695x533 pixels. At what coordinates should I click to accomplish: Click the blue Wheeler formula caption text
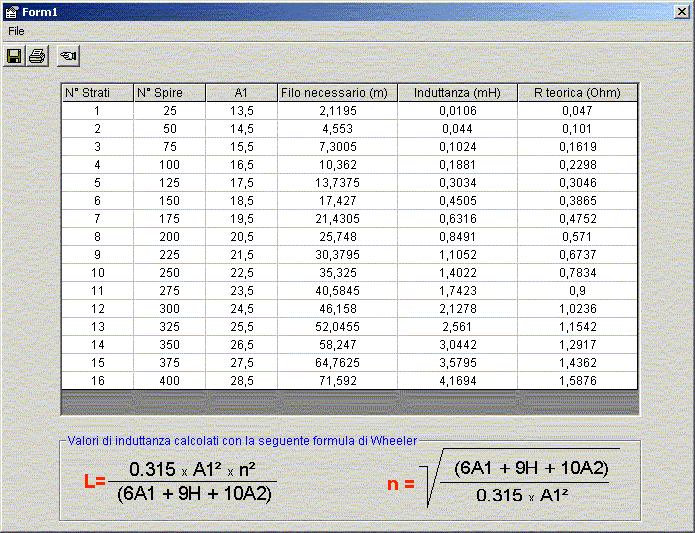[242, 441]
